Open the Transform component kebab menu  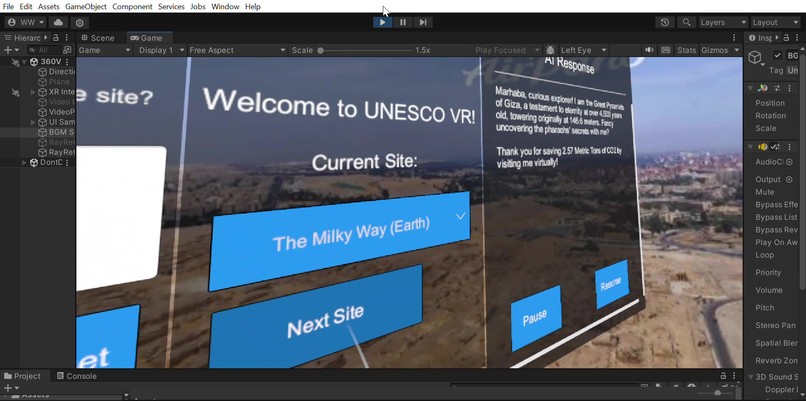point(790,88)
